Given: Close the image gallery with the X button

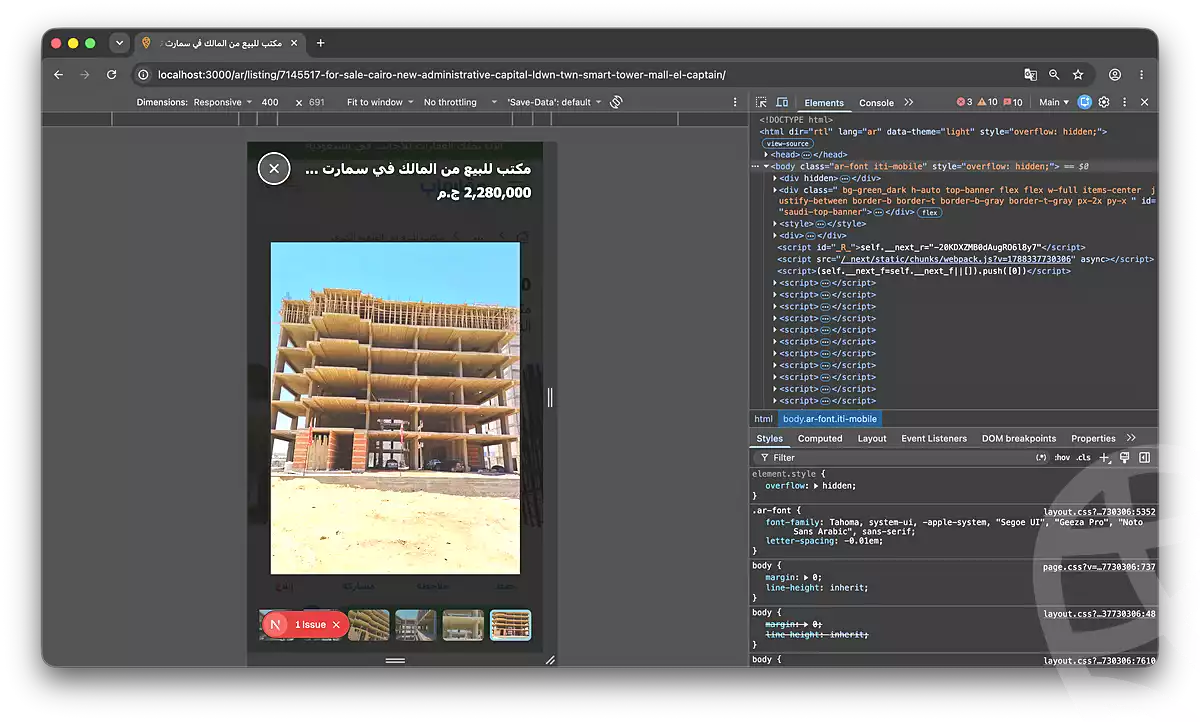Looking at the screenshot, I should click(x=274, y=168).
